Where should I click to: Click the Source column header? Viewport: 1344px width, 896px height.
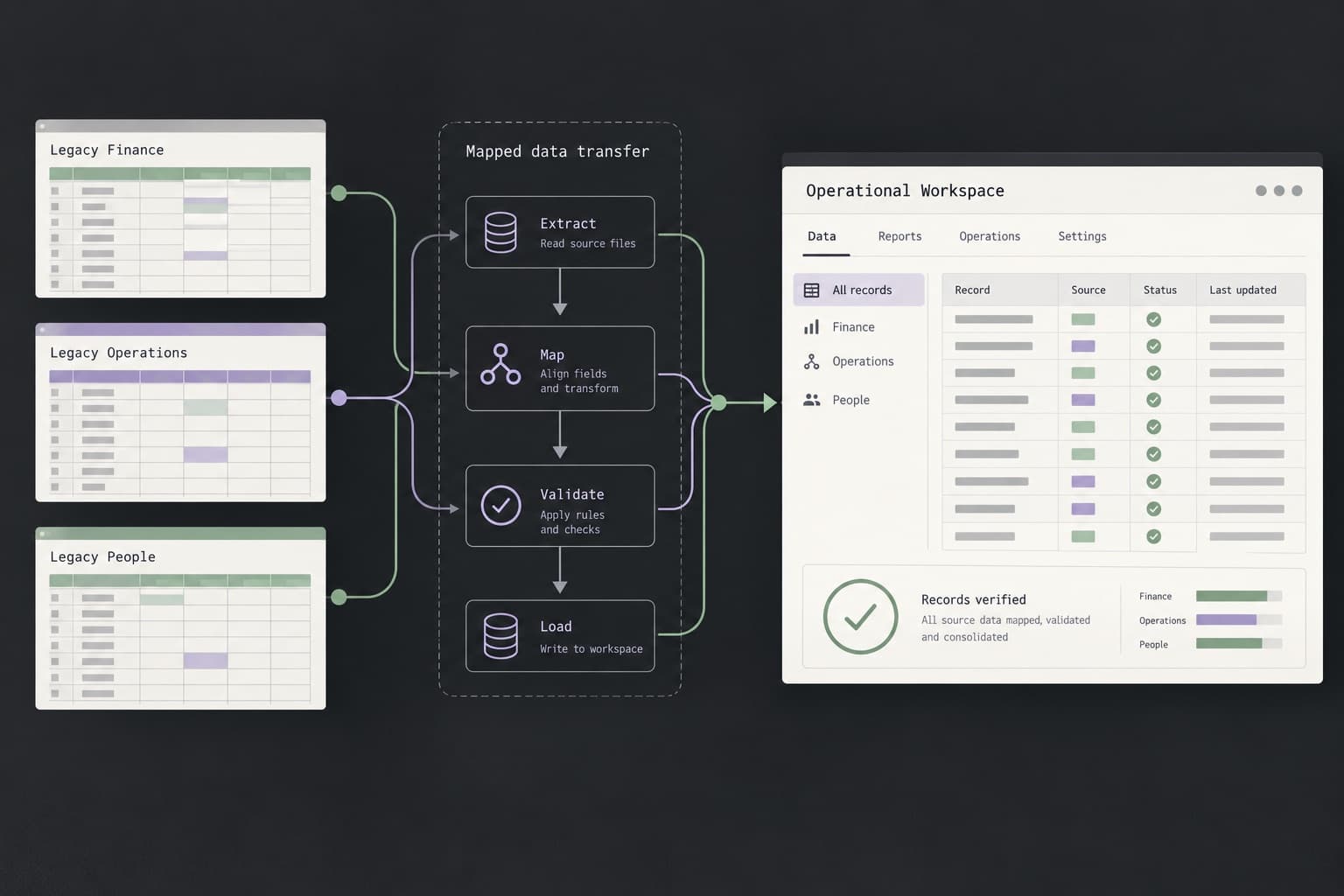(1088, 290)
